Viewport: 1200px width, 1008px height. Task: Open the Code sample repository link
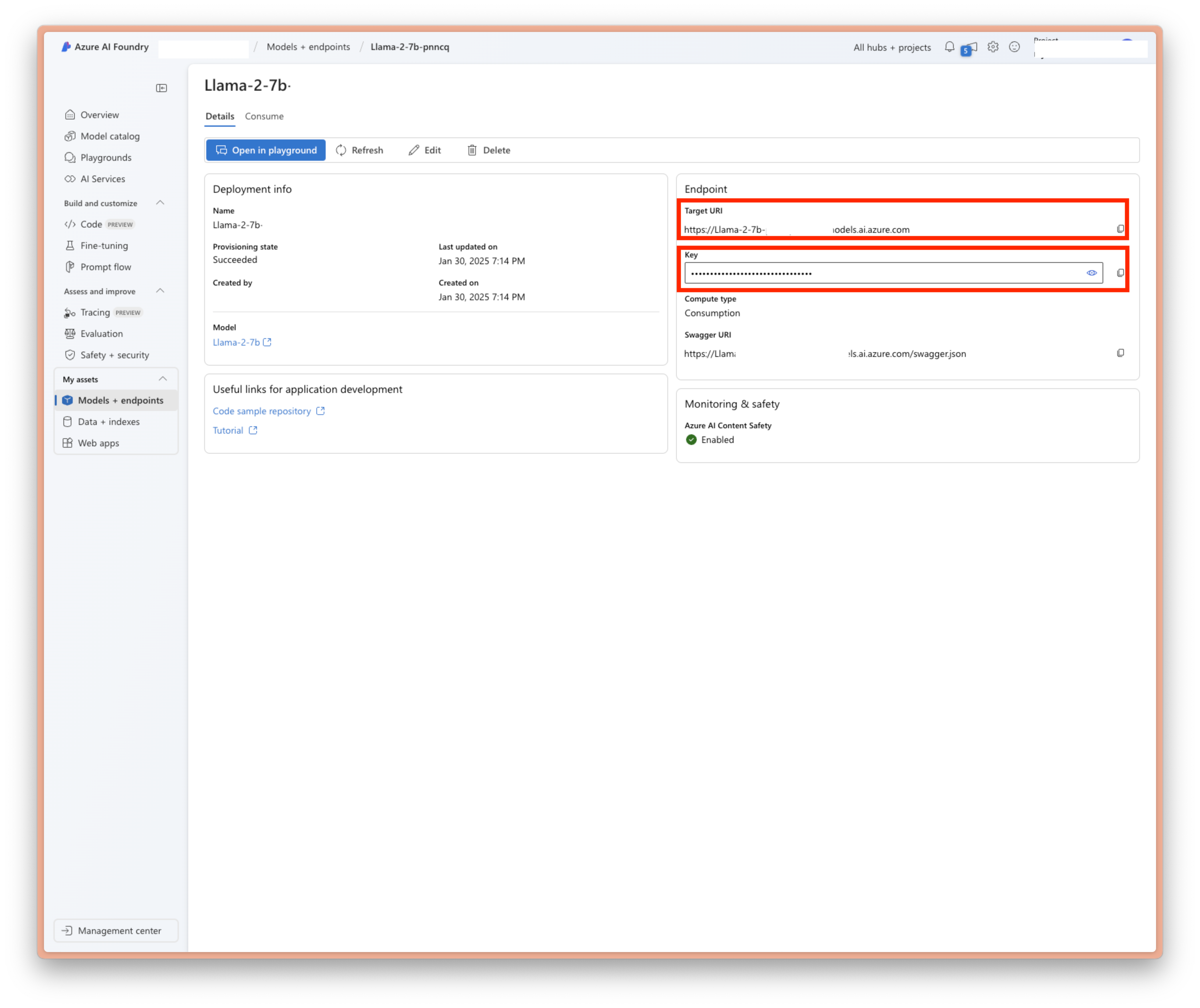click(x=269, y=411)
